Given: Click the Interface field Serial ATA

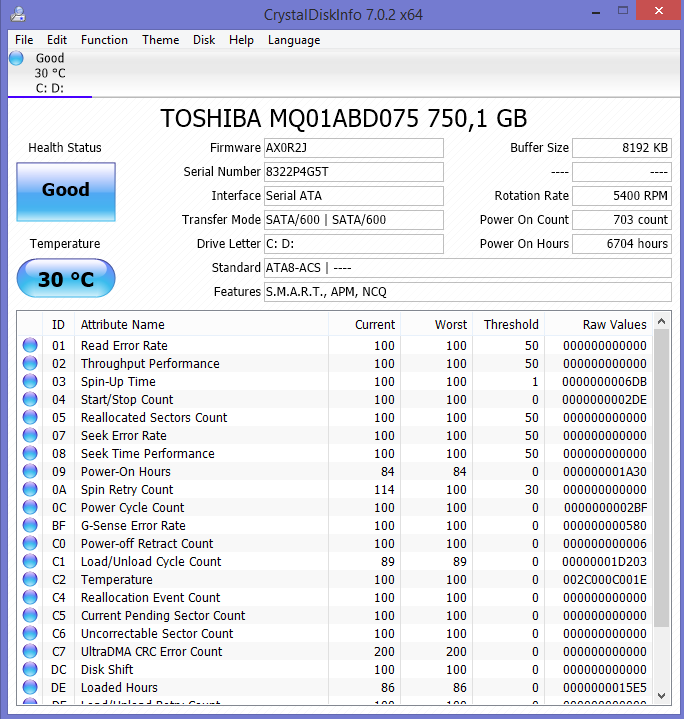Looking at the screenshot, I should [x=354, y=196].
